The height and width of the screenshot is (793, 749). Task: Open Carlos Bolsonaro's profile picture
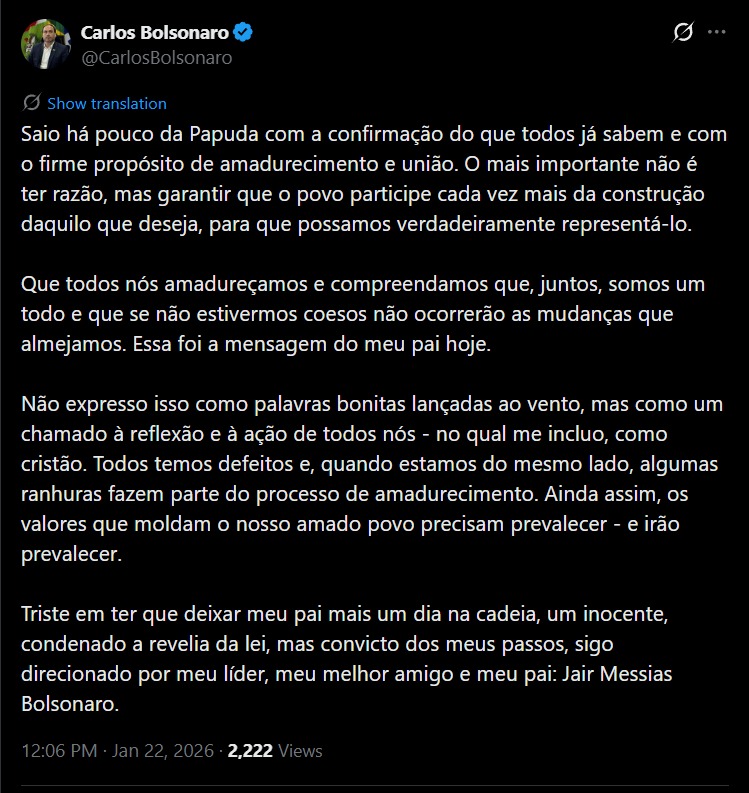tap(45, 44)
